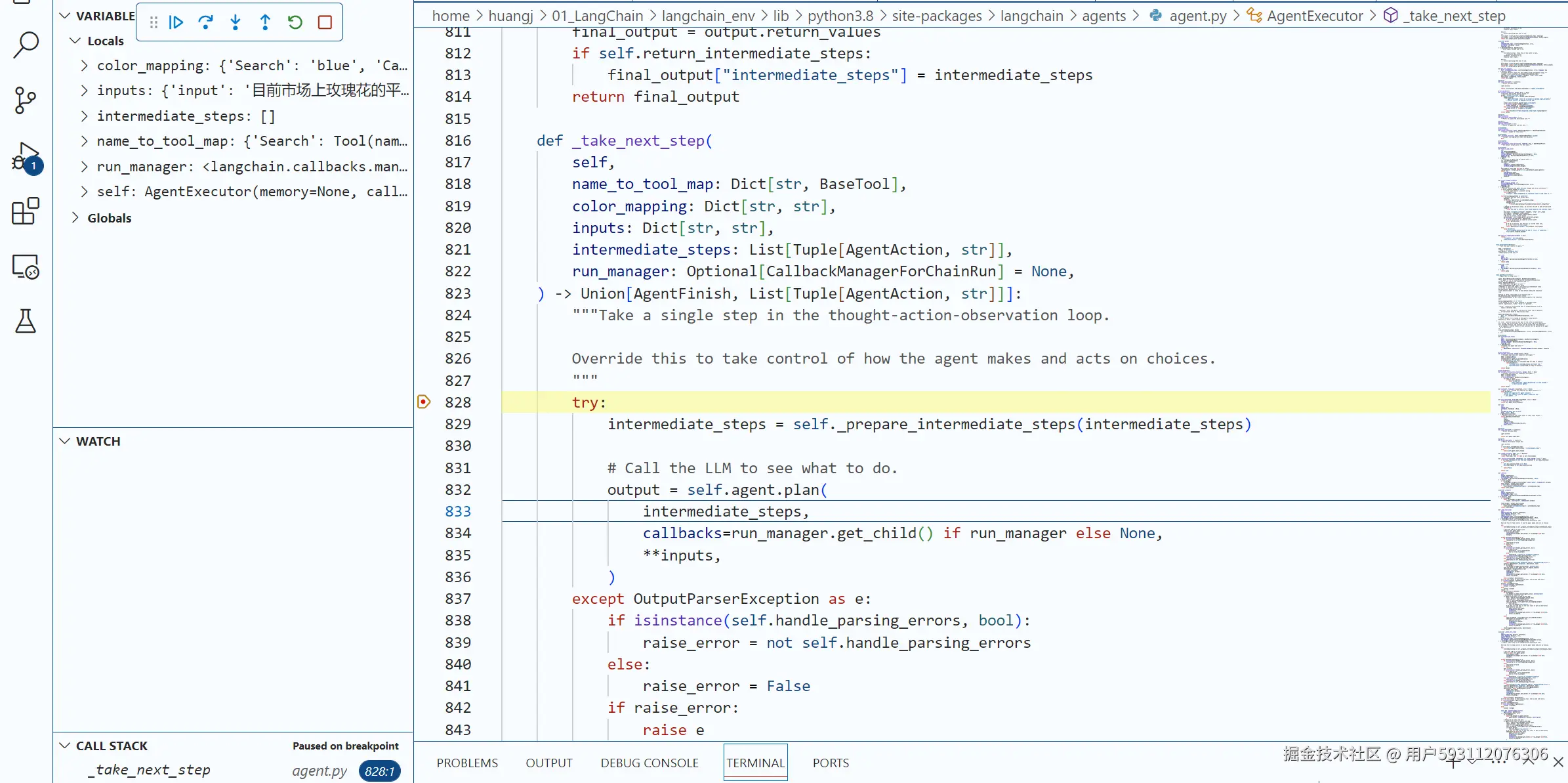Open the Testing flask icon
This screenshot has height=783, width=1568.
[x=26, y=321]
